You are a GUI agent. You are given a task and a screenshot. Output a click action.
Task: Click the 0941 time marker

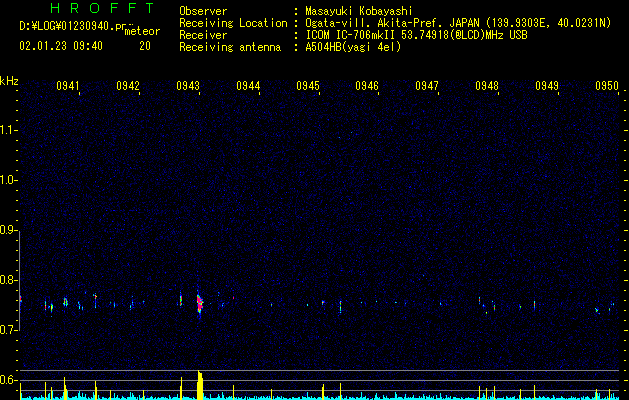68,86
